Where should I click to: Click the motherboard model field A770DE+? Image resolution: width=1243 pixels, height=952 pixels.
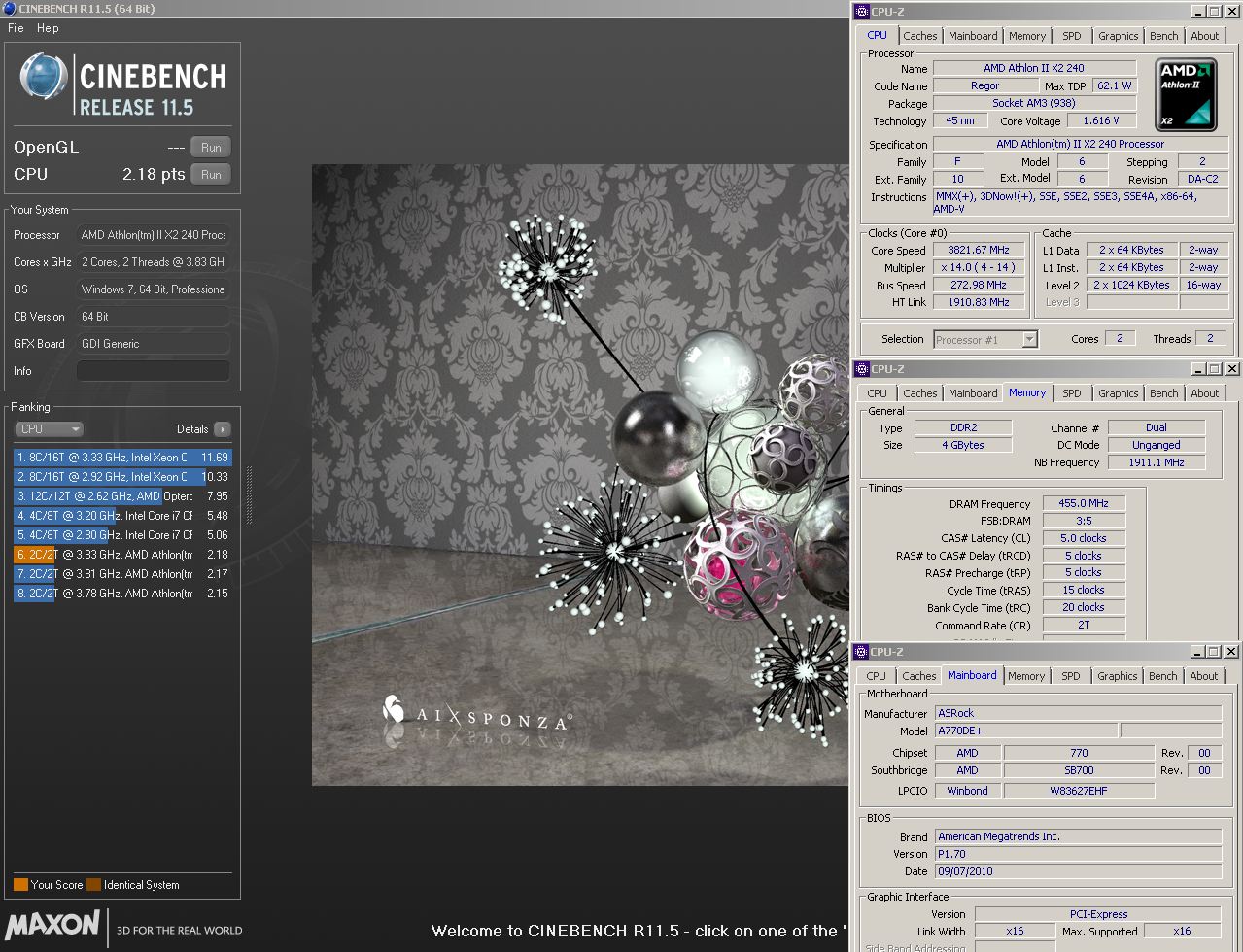pyautogui.click(x=1025, y=731)
